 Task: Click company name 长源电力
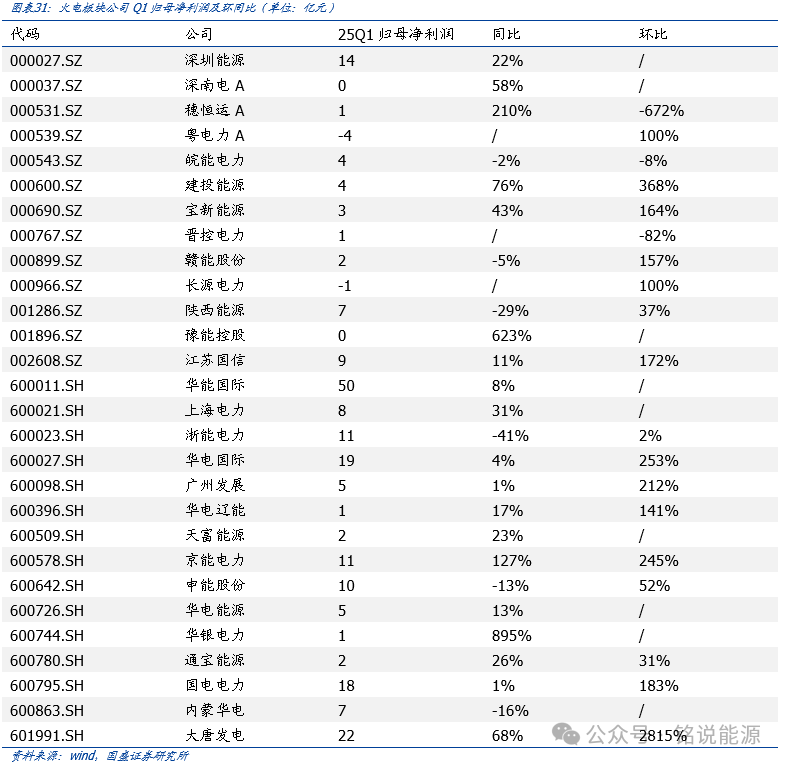215,285
